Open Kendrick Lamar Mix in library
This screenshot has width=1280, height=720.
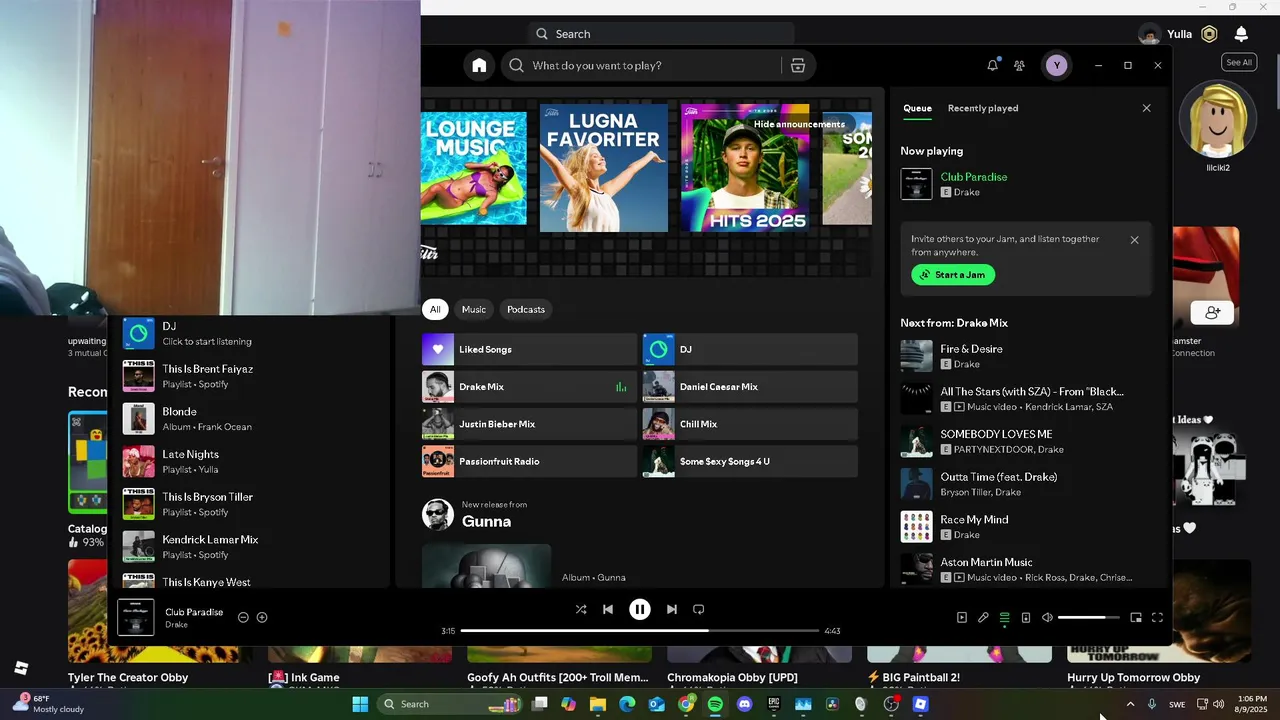(250, 547)
